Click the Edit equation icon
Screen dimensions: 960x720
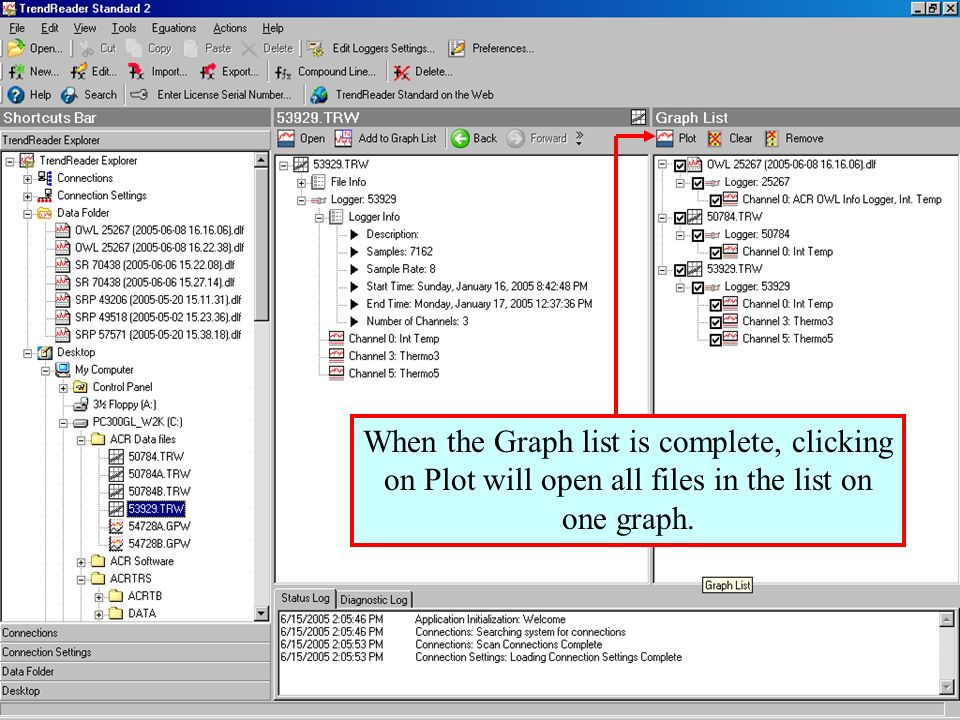(x=78, y=72)
